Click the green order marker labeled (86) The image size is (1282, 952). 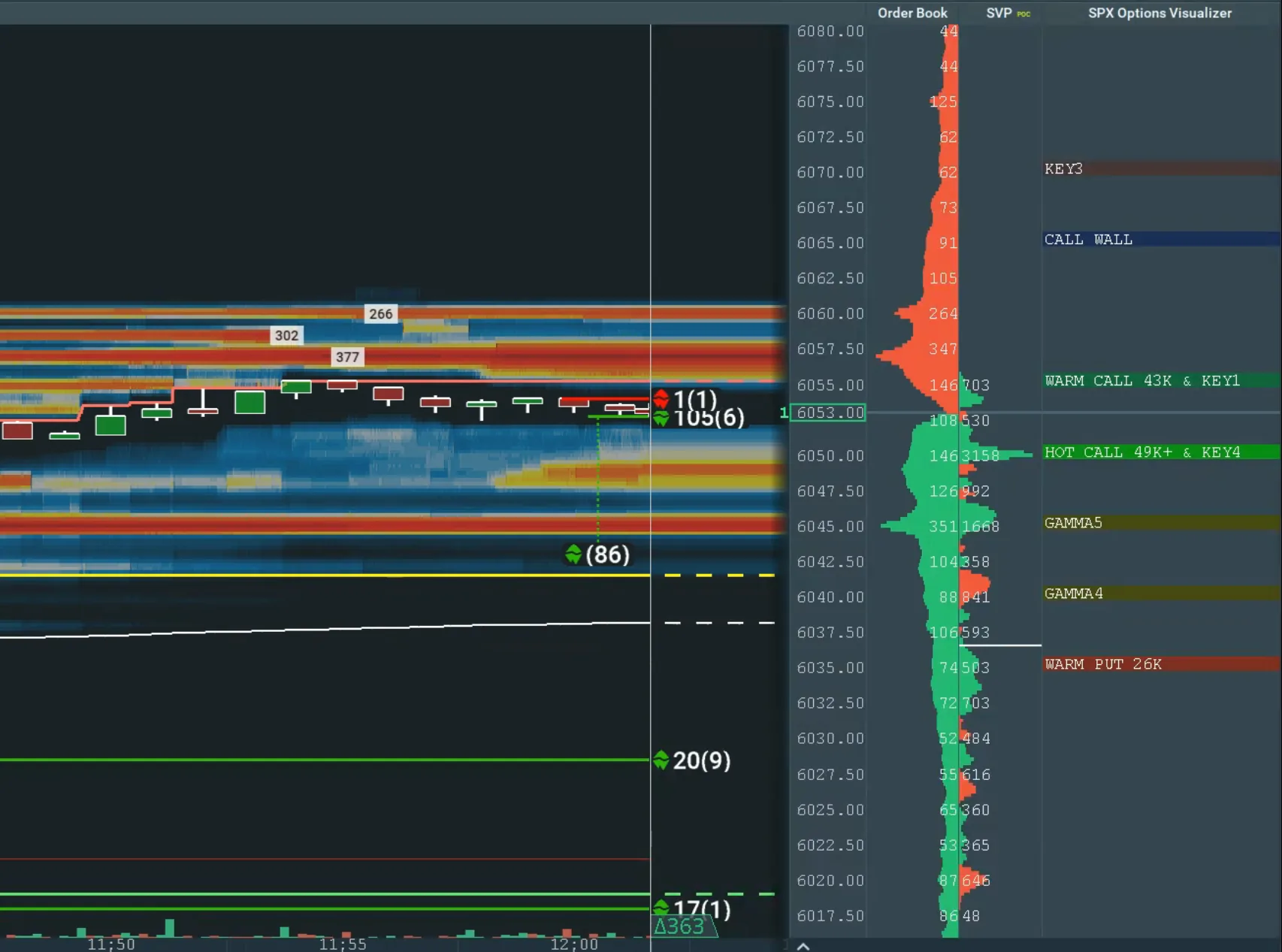coord(597,555)
